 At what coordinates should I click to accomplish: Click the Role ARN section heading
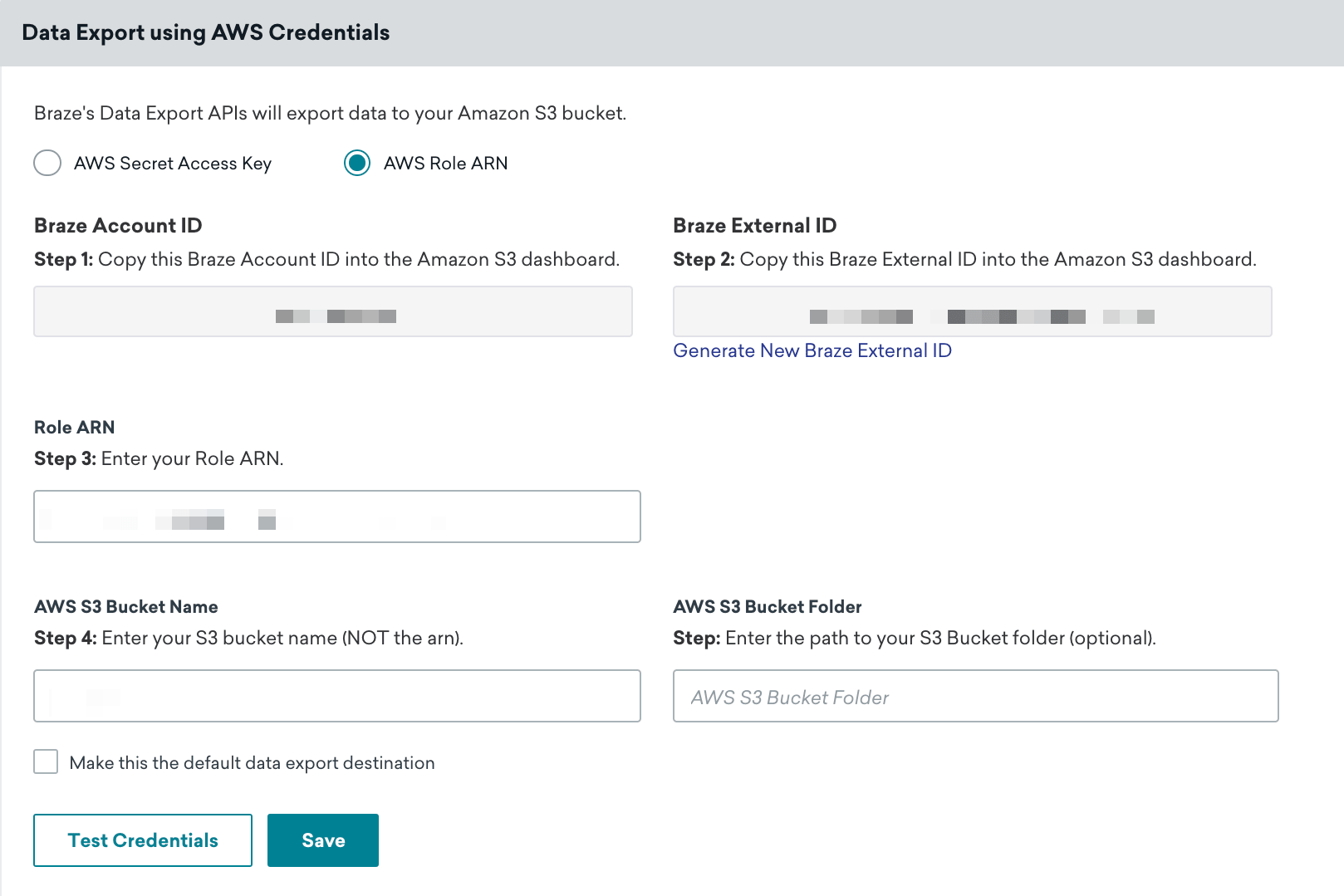[74, 428]
